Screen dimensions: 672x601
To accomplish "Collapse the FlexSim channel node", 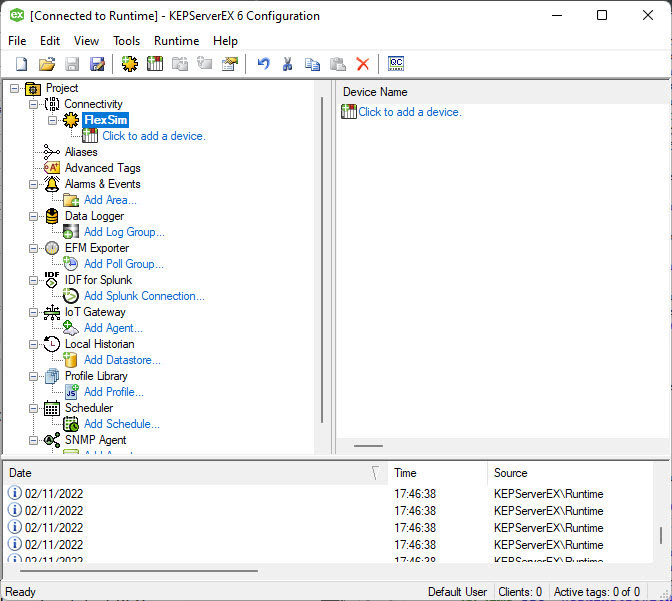I will click(52, 120).
